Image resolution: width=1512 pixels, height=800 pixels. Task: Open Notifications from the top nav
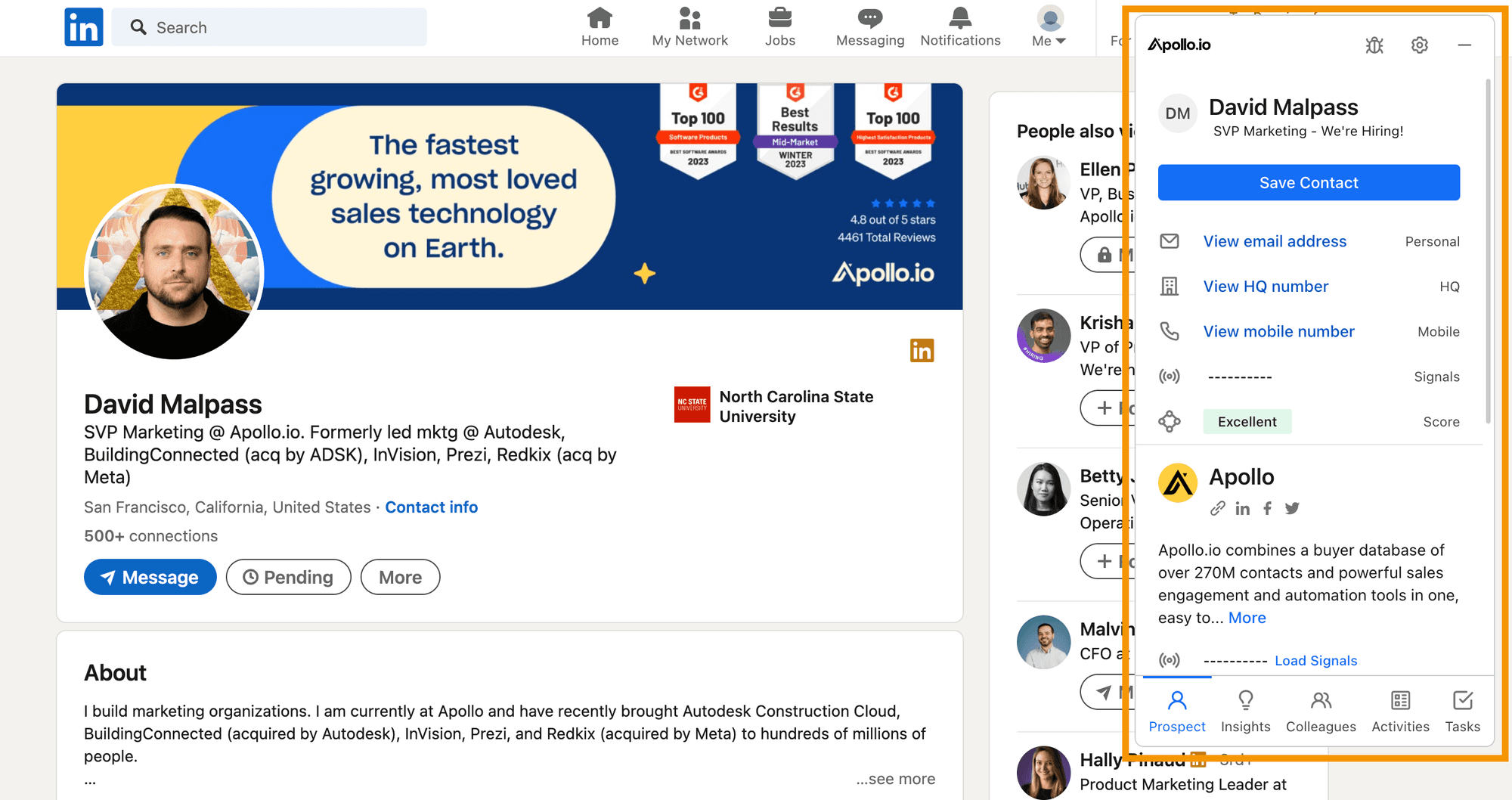[960, 27]
